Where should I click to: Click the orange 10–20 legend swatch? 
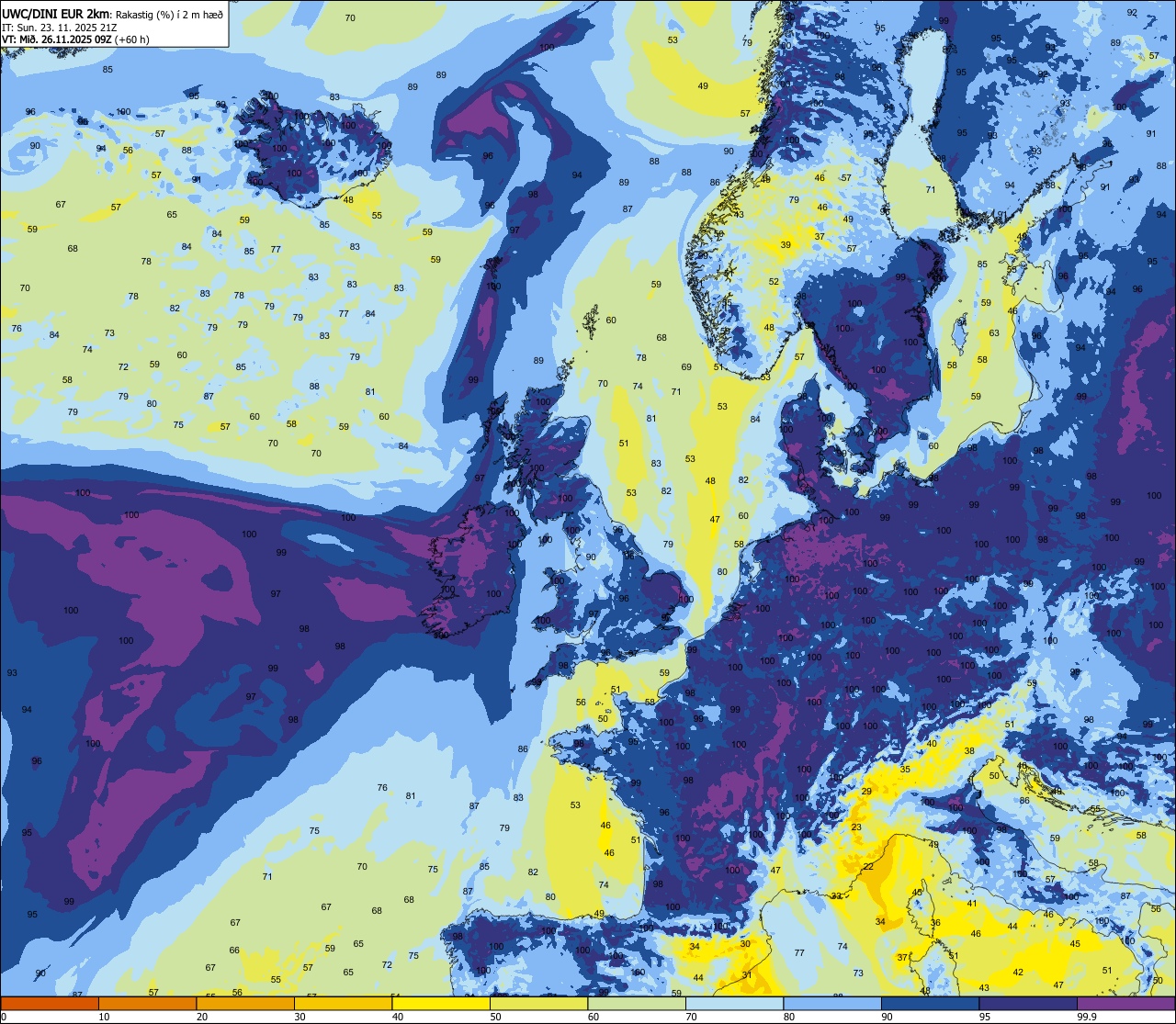click(x=147, y=1003)
